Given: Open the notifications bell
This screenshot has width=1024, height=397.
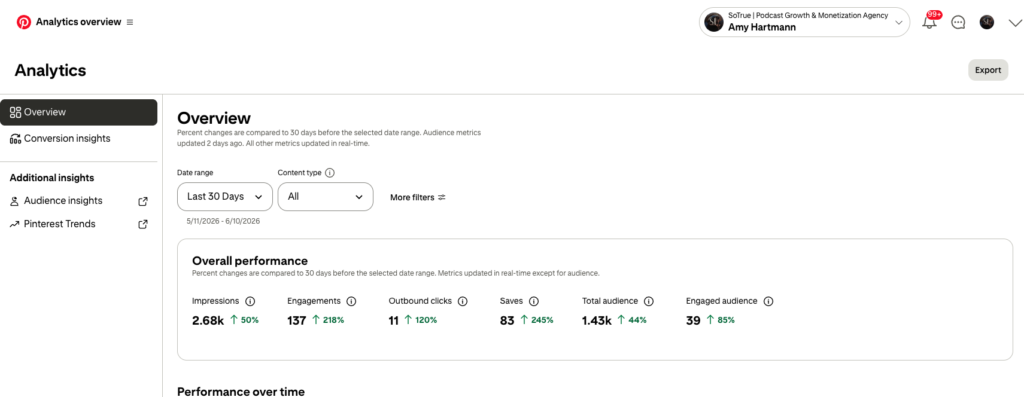Looking at the screenshot, I should [x=929, y=22].
